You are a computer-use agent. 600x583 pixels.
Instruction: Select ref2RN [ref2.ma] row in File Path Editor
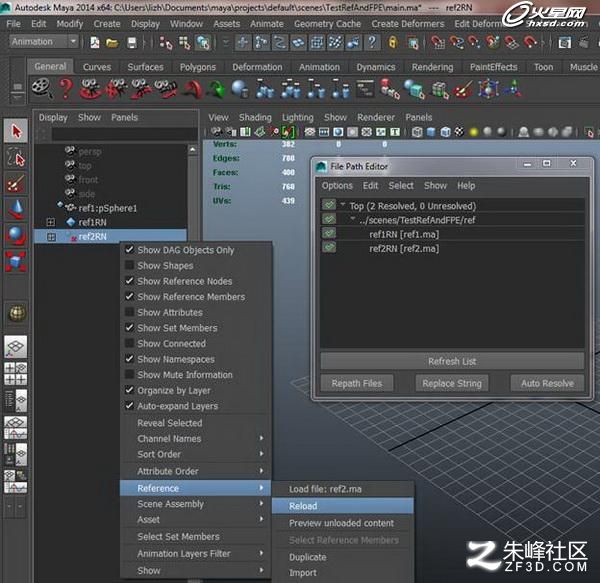pos(452,249)
